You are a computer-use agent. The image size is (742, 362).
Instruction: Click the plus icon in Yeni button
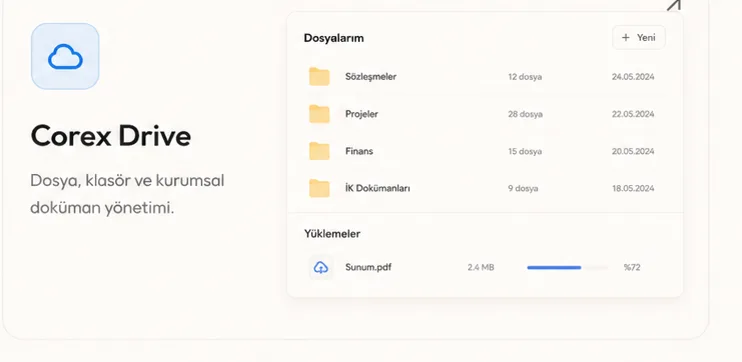[x=626, y=37]
